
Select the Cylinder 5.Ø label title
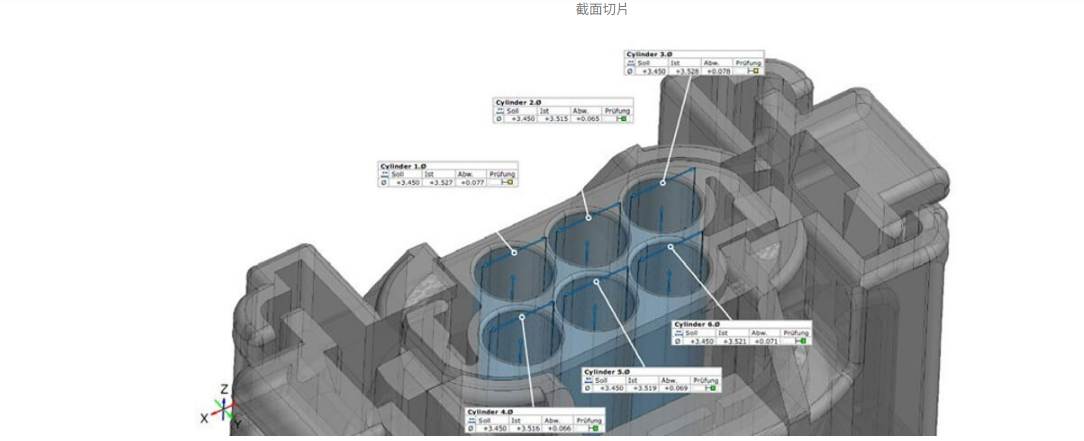pyautogui.click(x=607, y=371)
